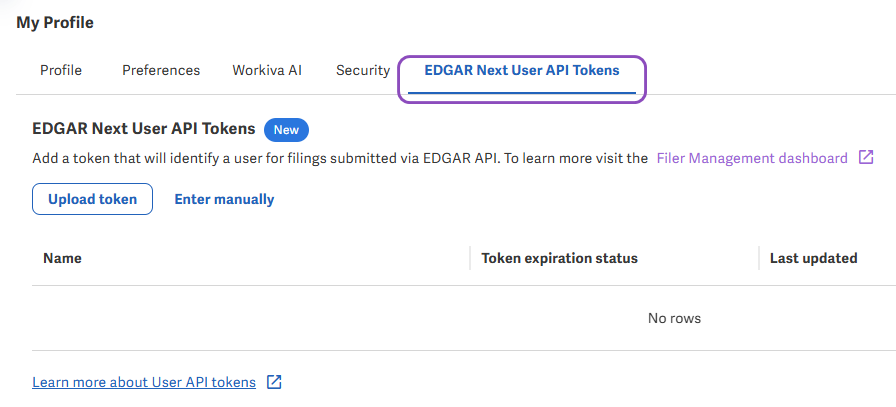Open Learn more about User API tokens link

point(144,382)
